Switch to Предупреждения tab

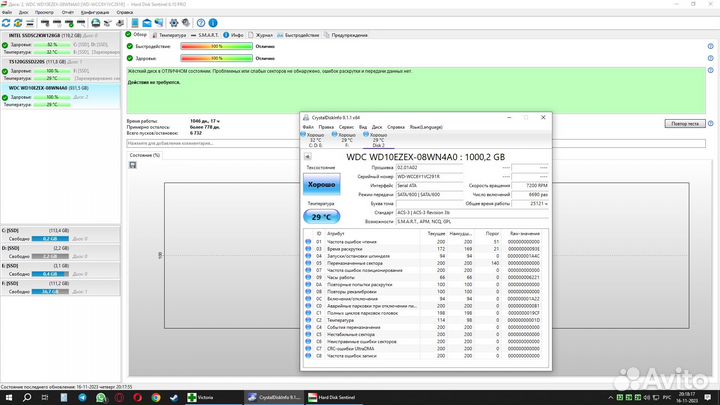(x=345, y=35)
